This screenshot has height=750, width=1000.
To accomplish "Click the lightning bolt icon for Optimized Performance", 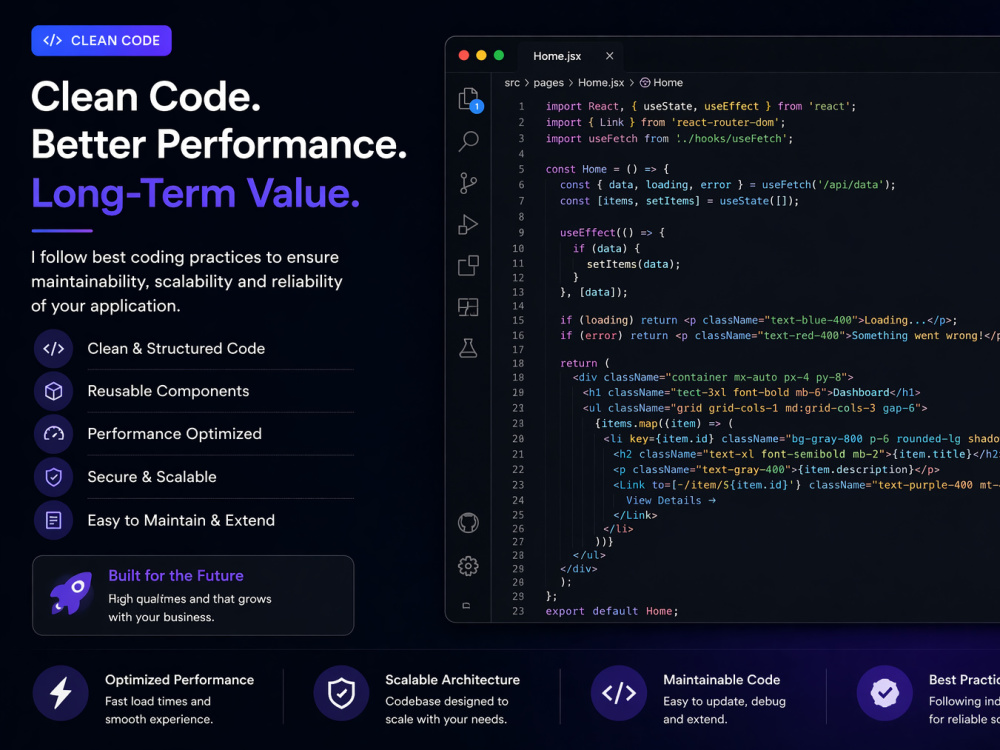I will 61,693.
